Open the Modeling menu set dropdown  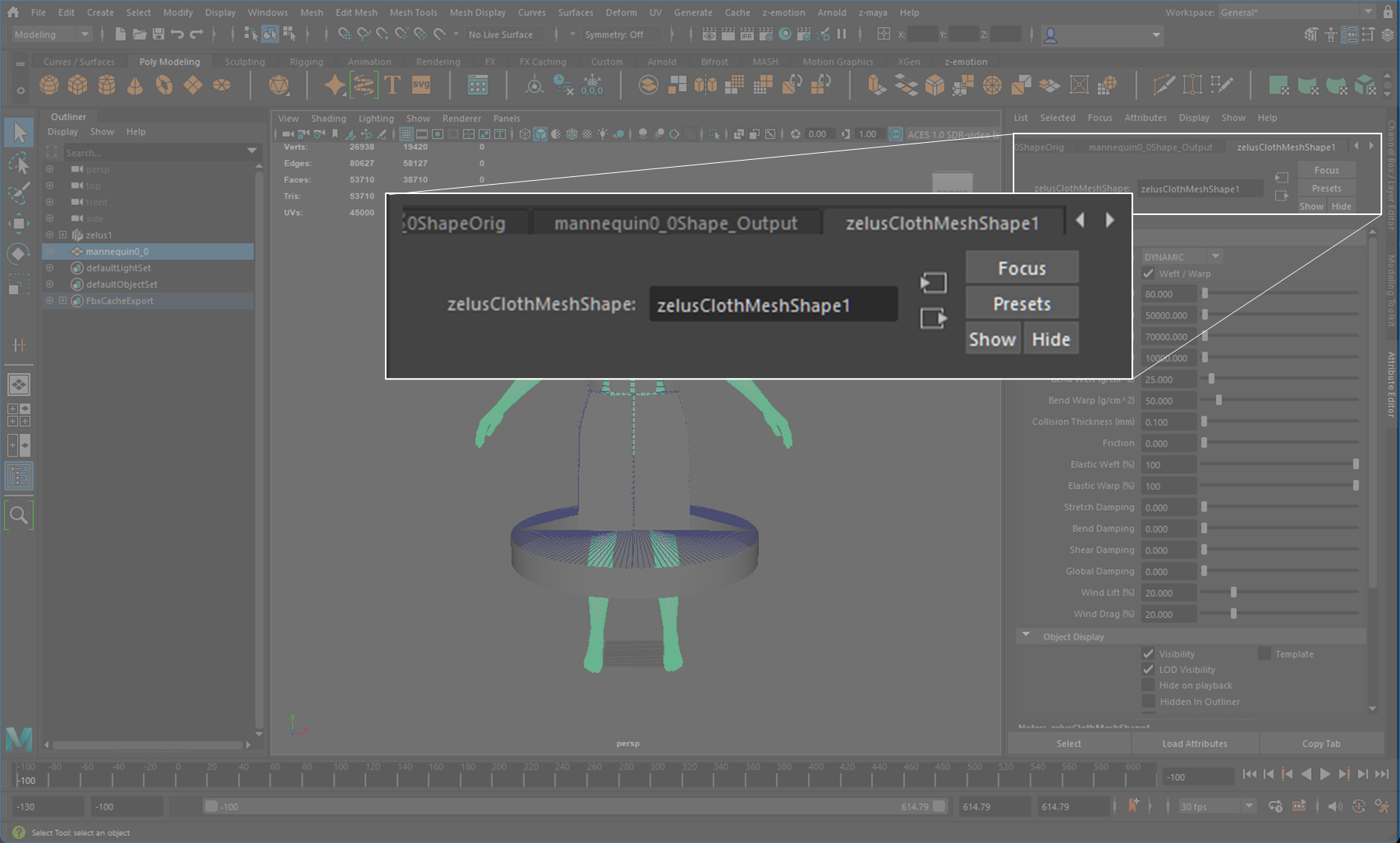pos(53,35)
